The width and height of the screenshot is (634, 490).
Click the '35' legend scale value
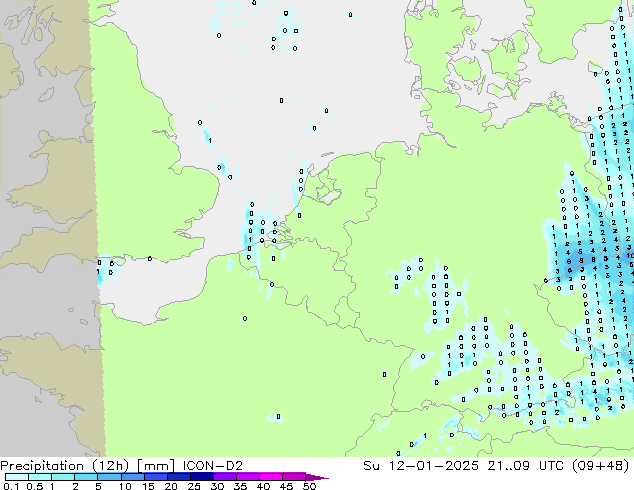click(240, 486)
